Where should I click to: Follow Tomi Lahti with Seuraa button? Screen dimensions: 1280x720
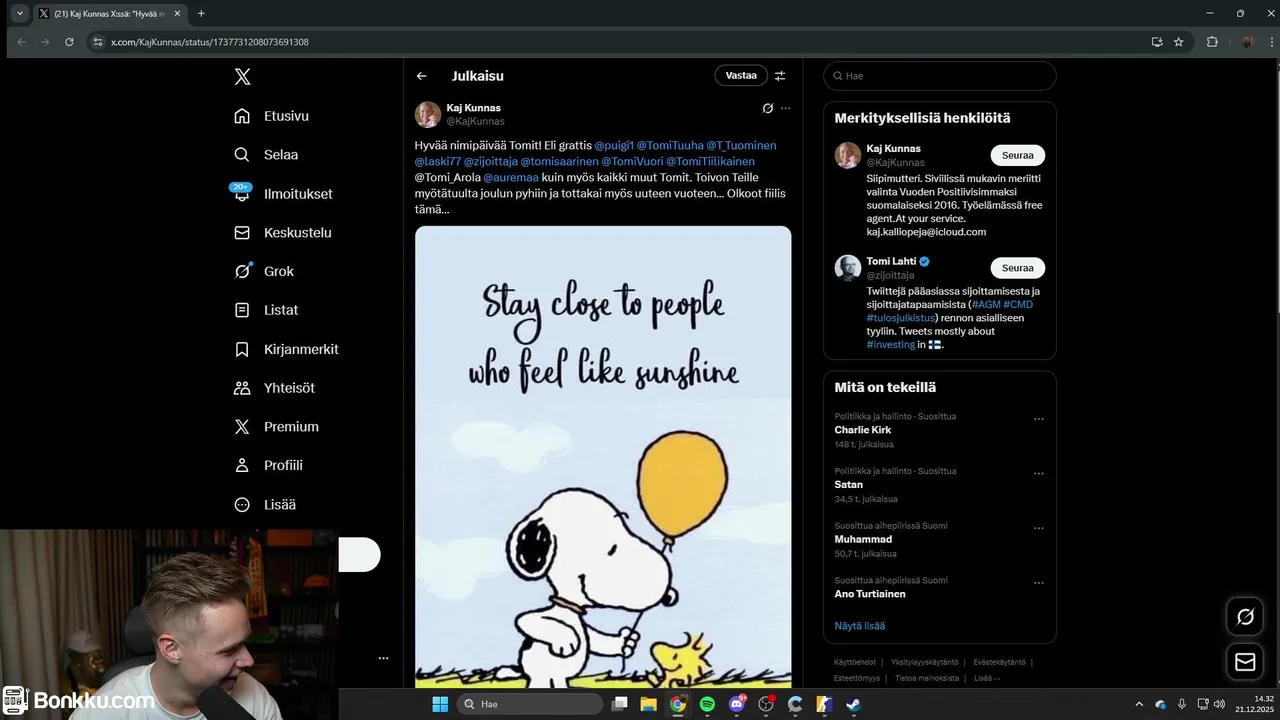pyautogui.click(x=1017, y=268)
